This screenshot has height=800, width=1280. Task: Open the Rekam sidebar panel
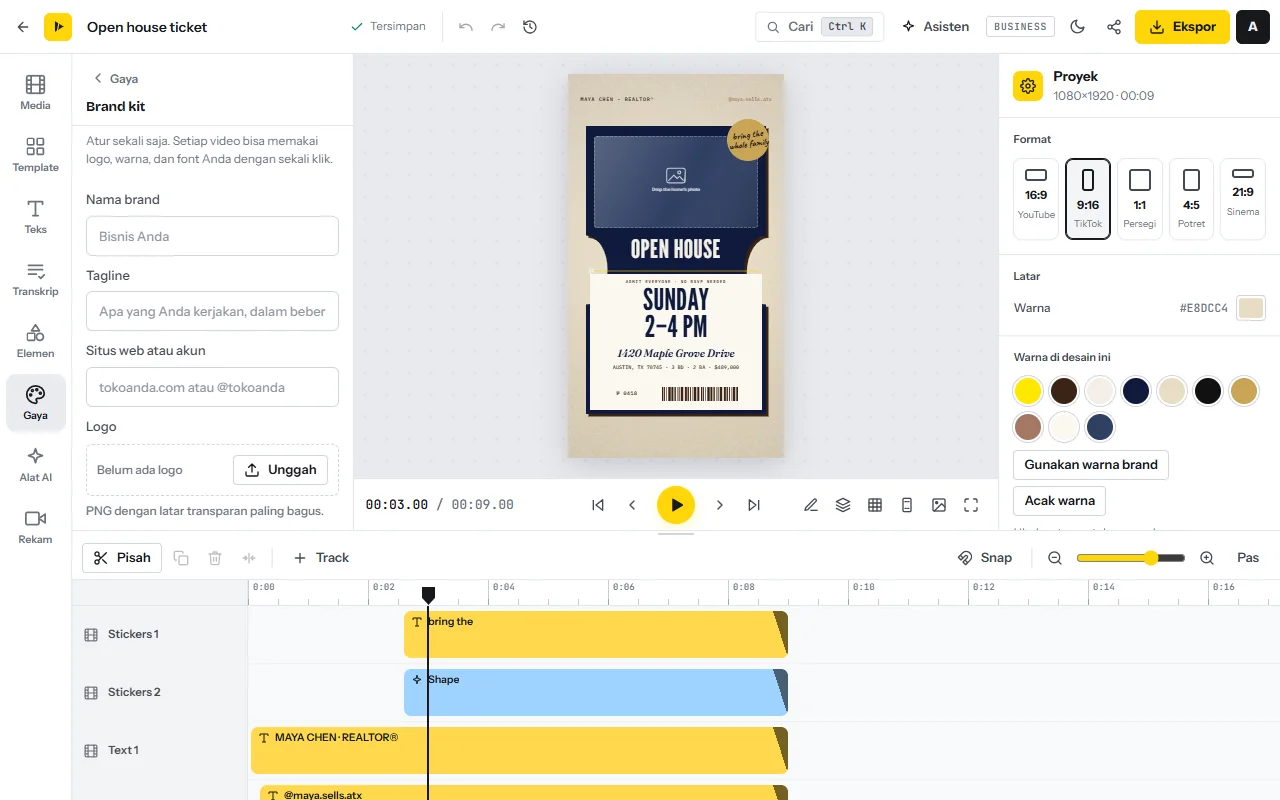point(35,527)
